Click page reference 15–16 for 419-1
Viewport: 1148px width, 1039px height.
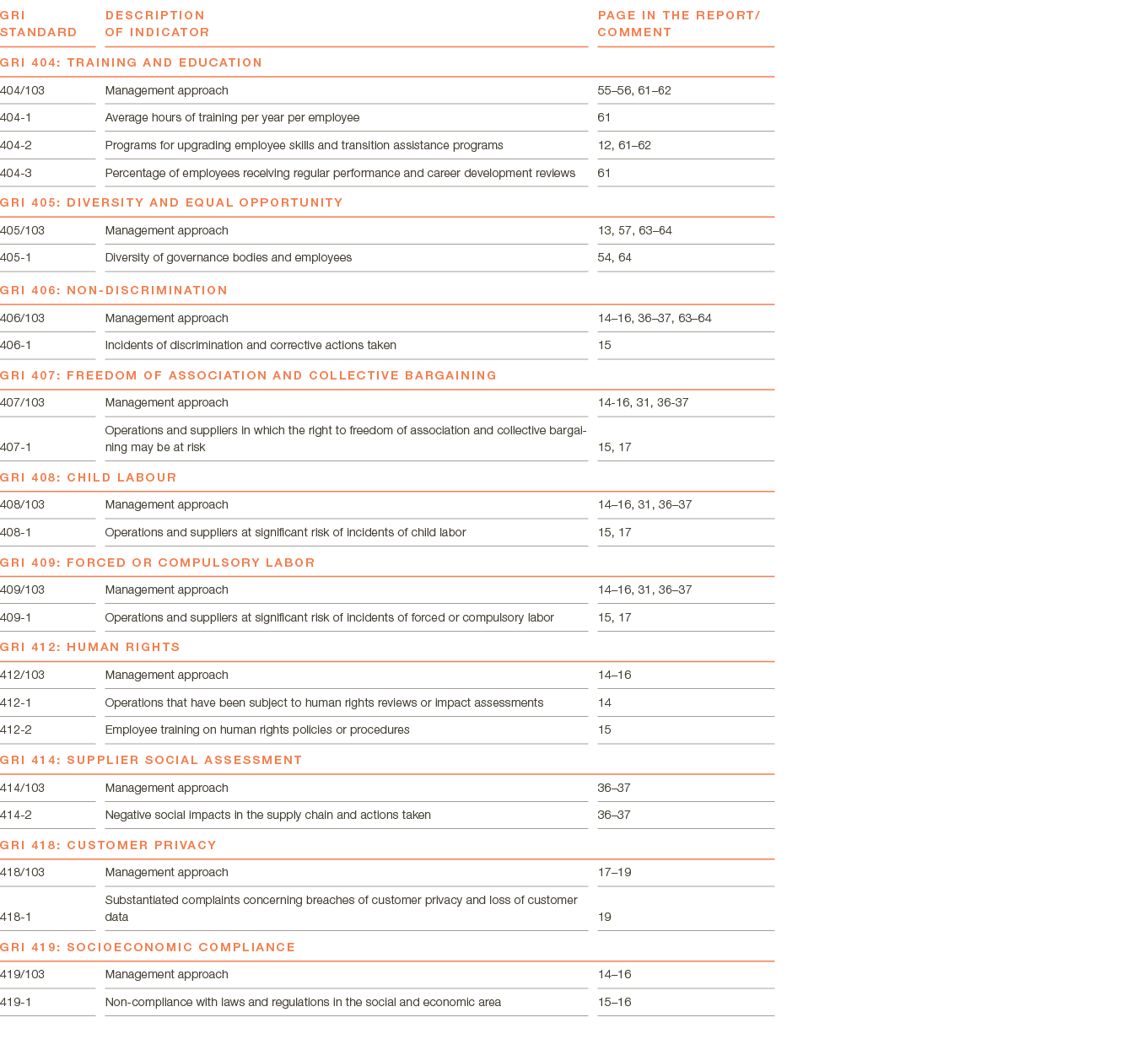click(614, 1002)
